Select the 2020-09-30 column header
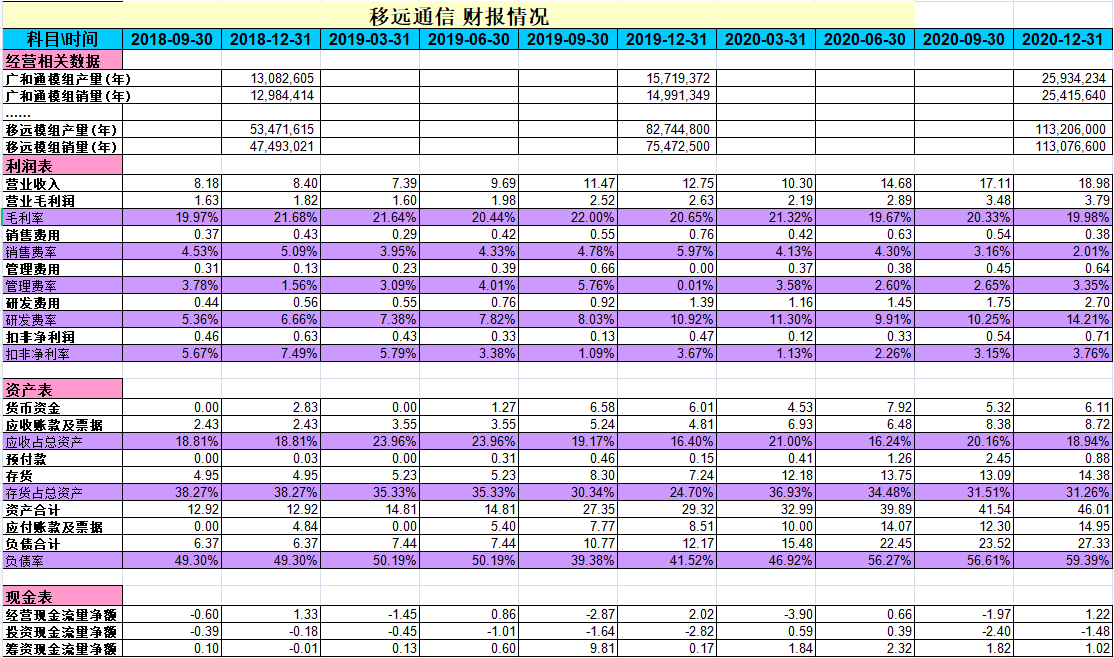 pyautogui.click(x=963, y=39)
